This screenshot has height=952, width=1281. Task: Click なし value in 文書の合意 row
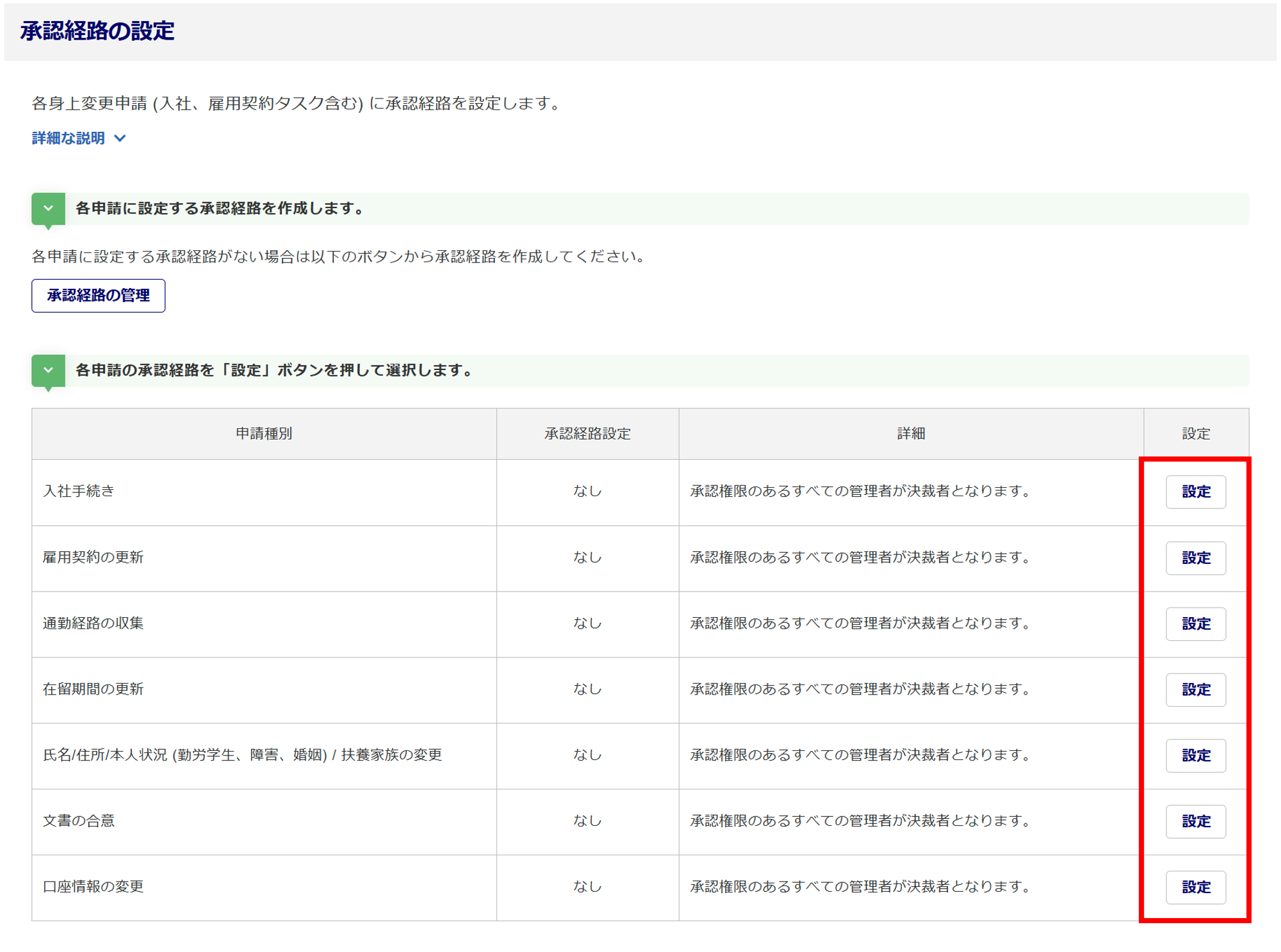(x=587, y=821)
